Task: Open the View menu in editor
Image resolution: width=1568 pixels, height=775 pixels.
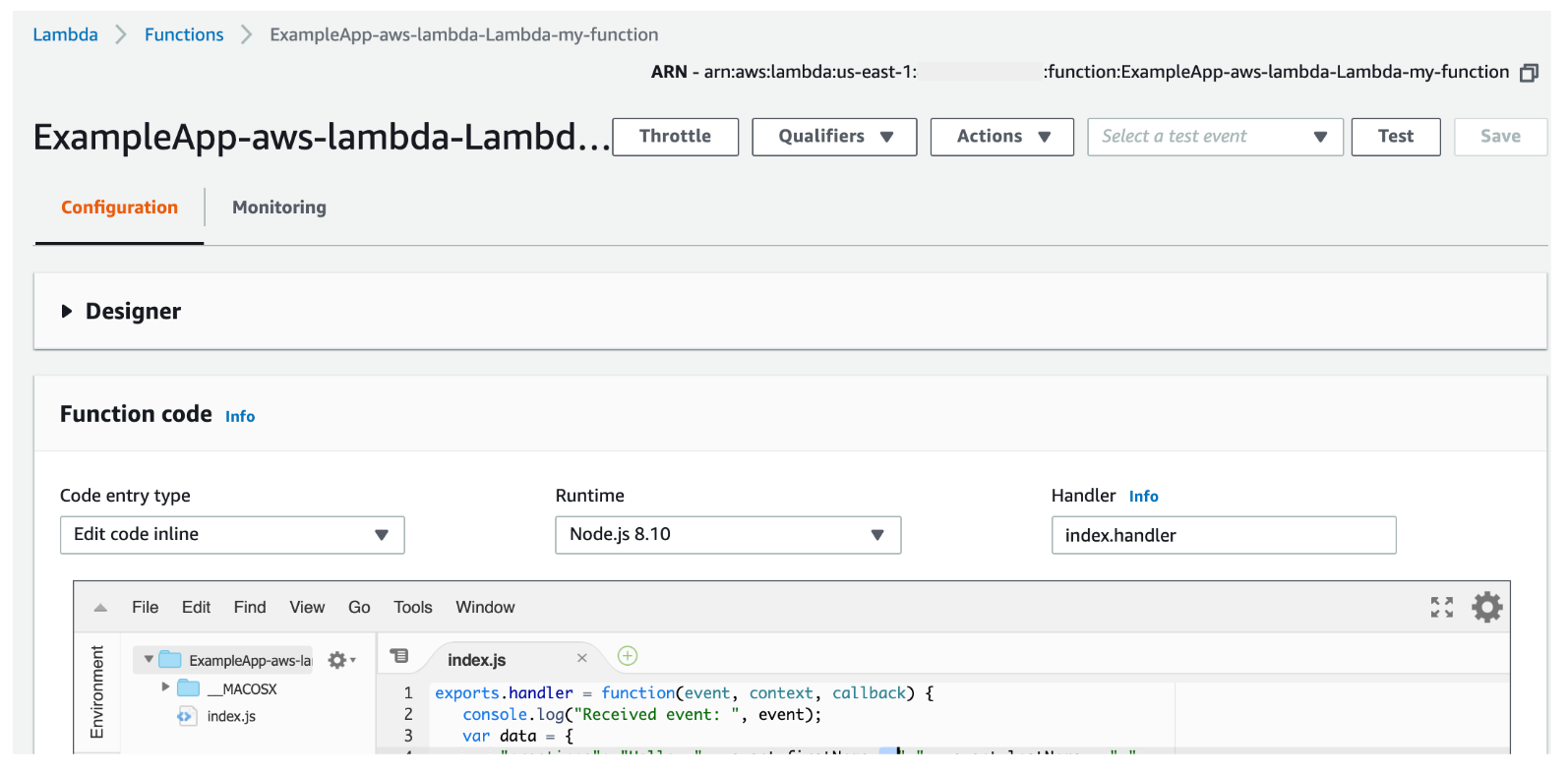Action: (307, 608)
